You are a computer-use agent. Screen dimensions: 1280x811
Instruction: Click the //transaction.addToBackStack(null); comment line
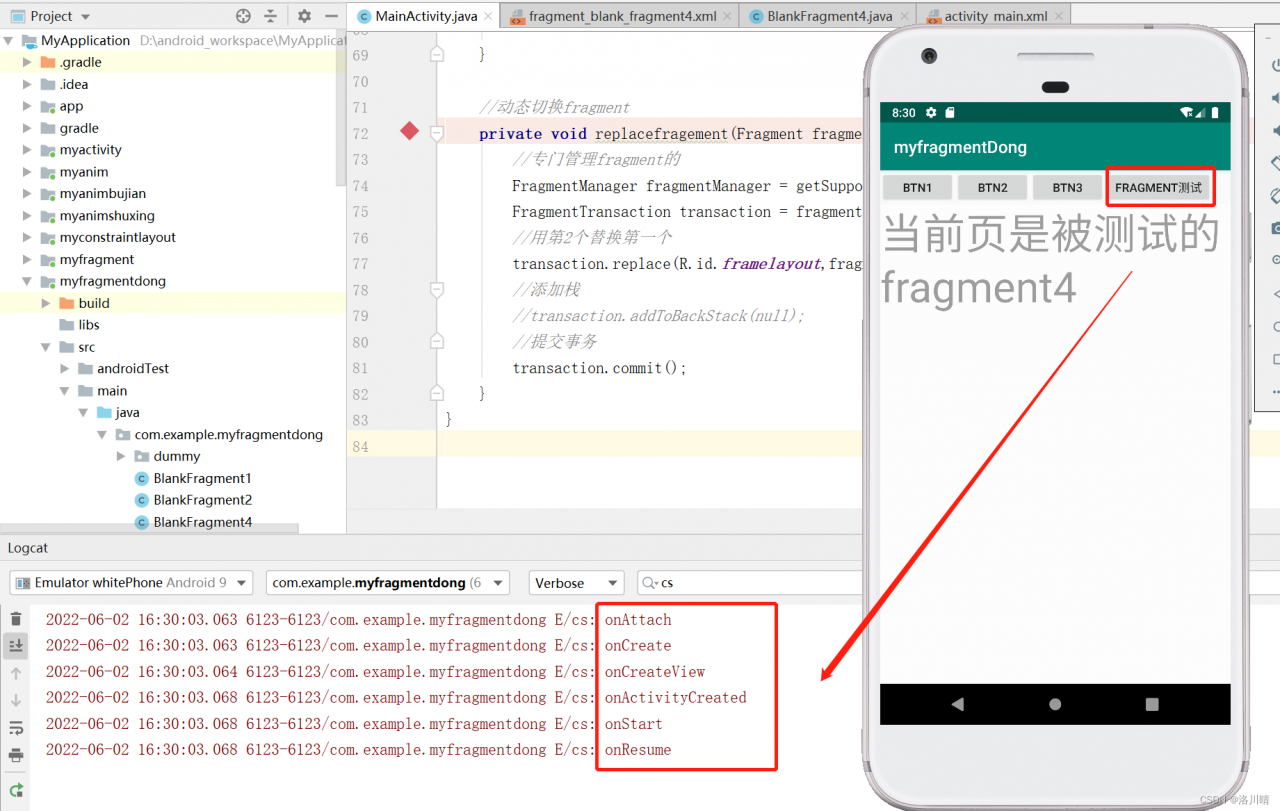(658, 316)
